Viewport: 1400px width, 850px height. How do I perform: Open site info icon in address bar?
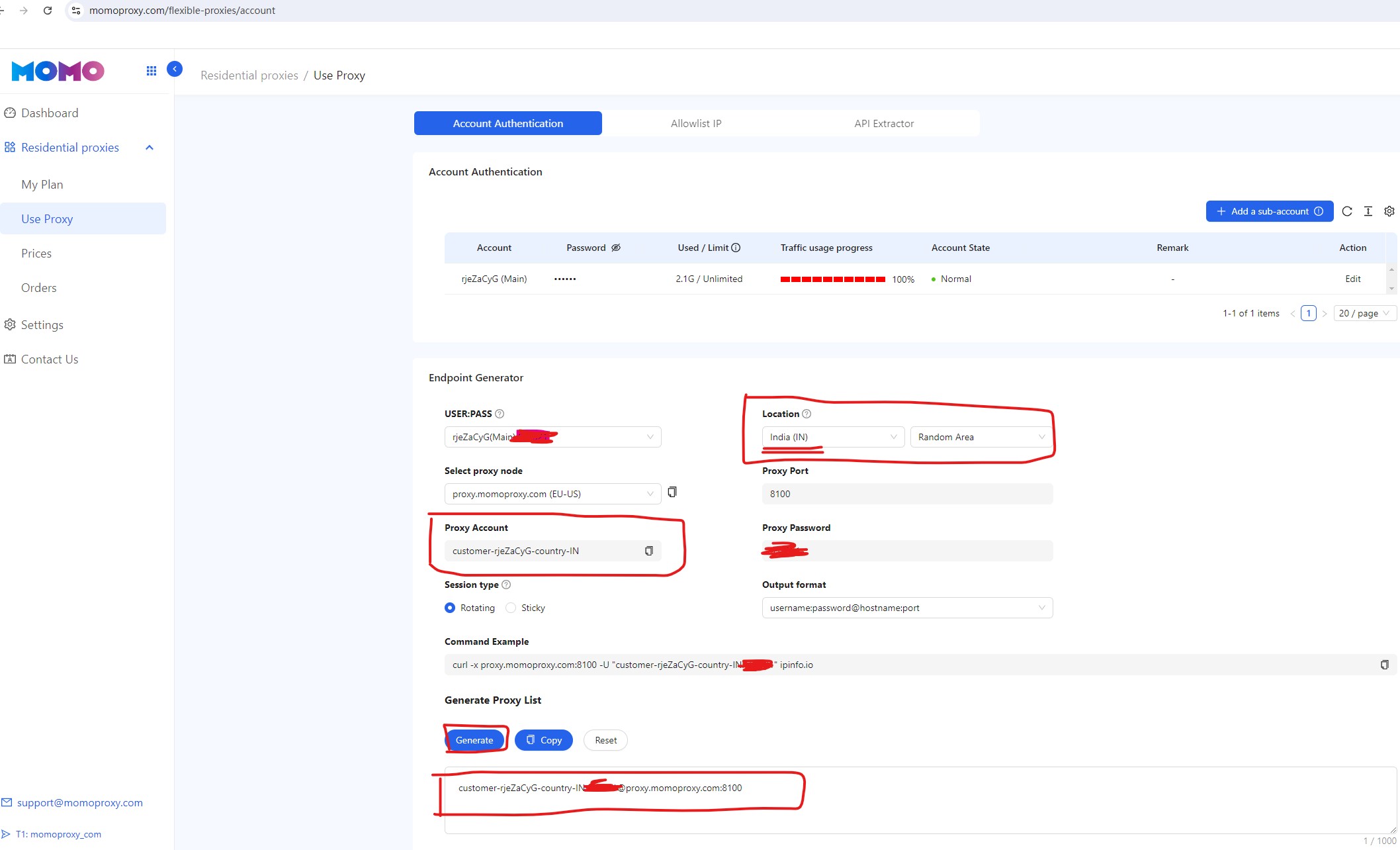(76, 11)
